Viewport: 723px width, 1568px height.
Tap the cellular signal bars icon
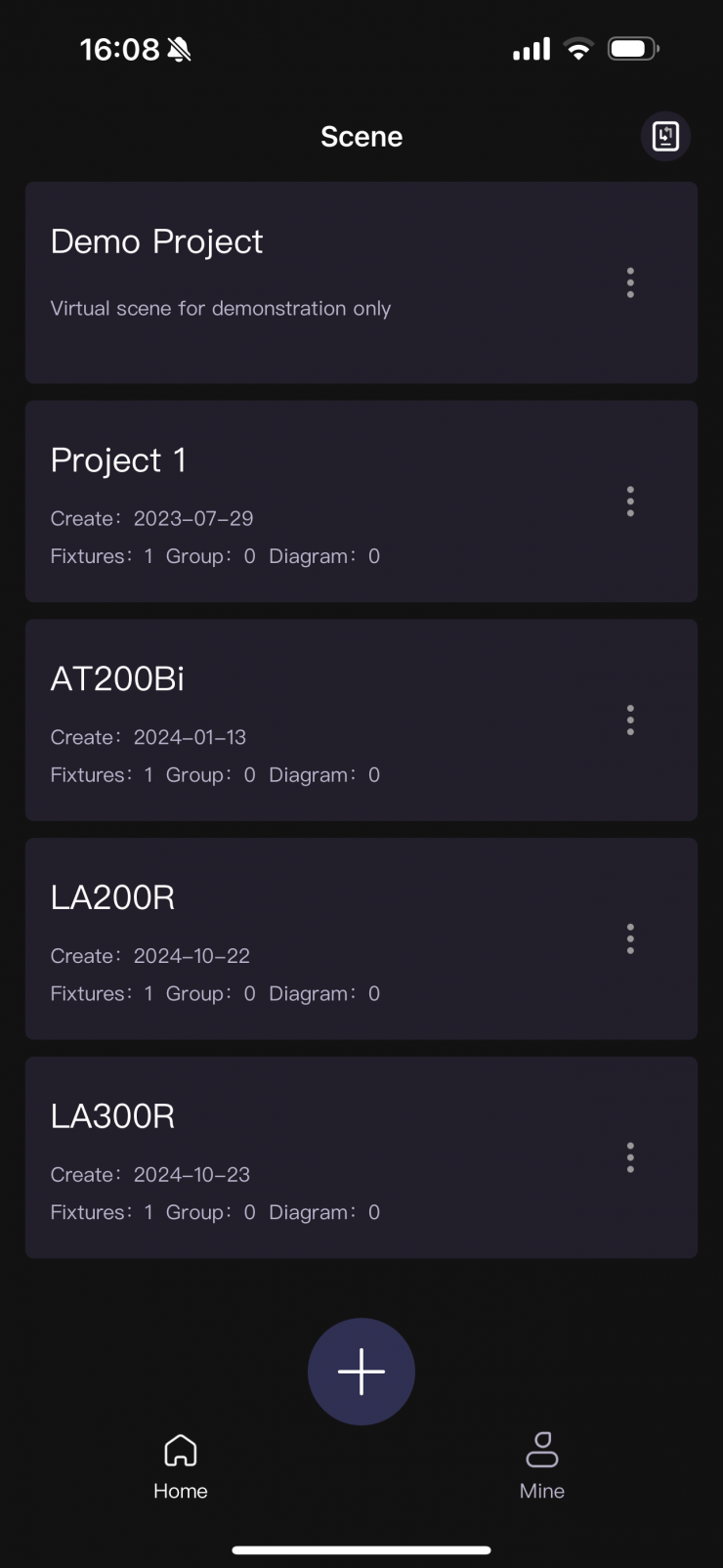coord(532,49)
